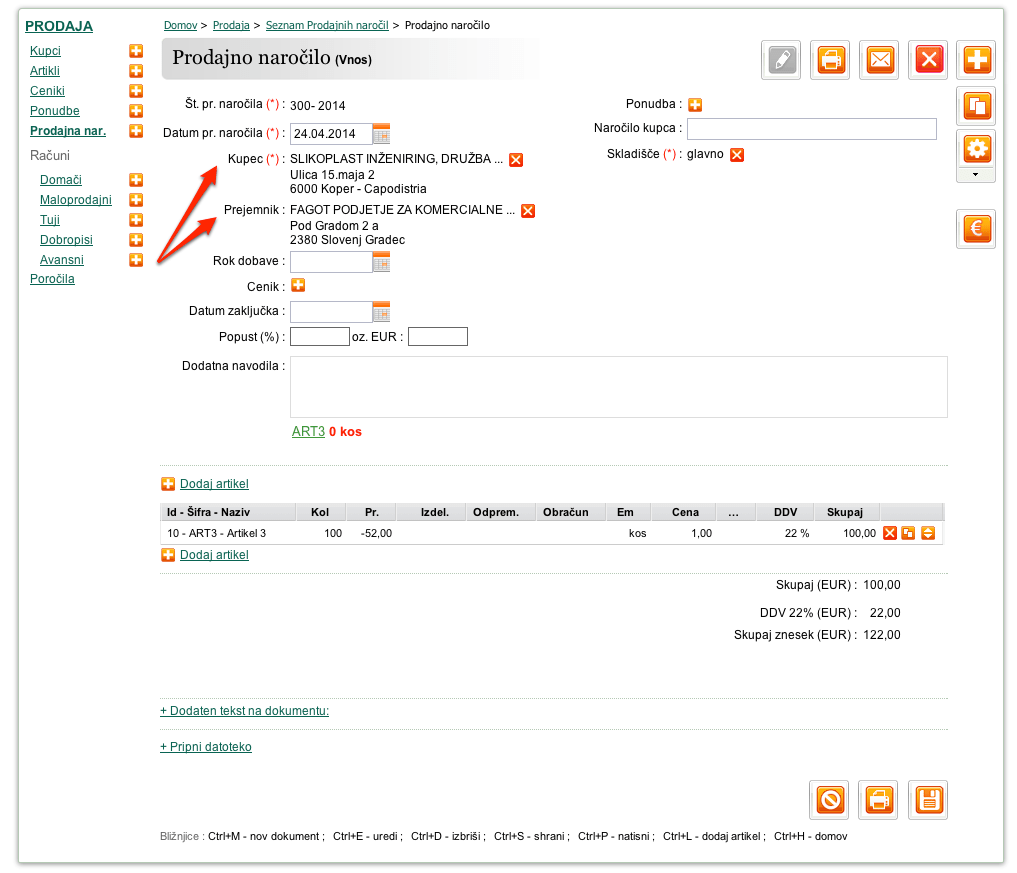Open calendar for Datum zaključka
1017x873 pixels.
pos(381,312)
